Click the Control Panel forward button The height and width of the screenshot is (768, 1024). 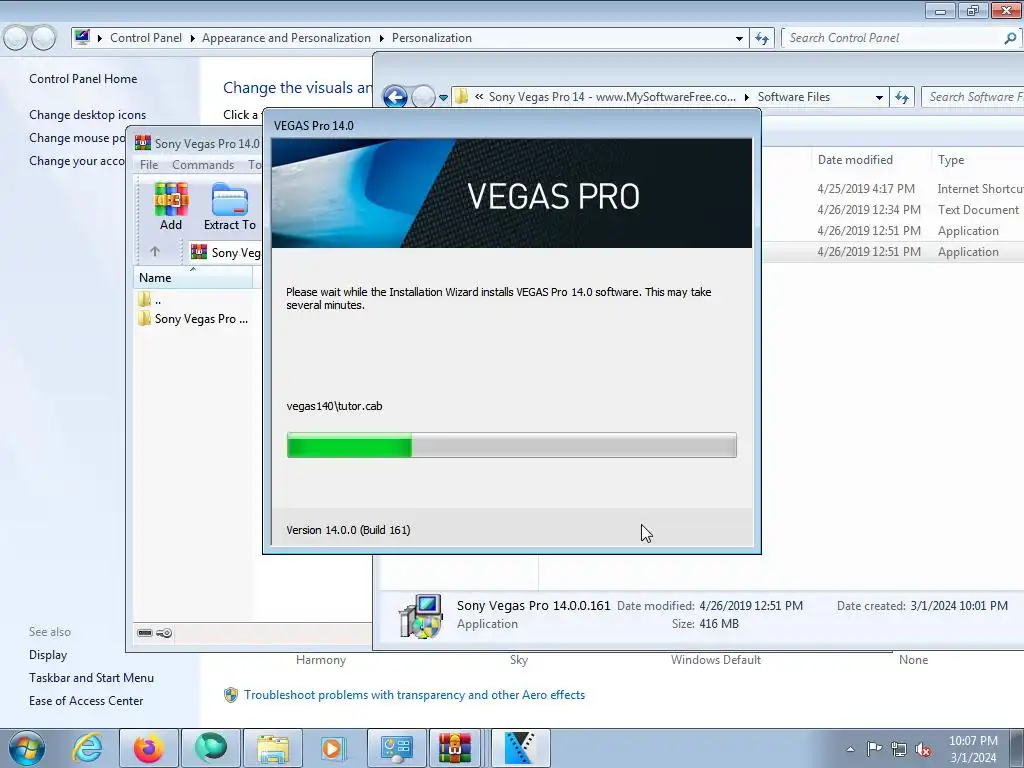pos(44,38)
